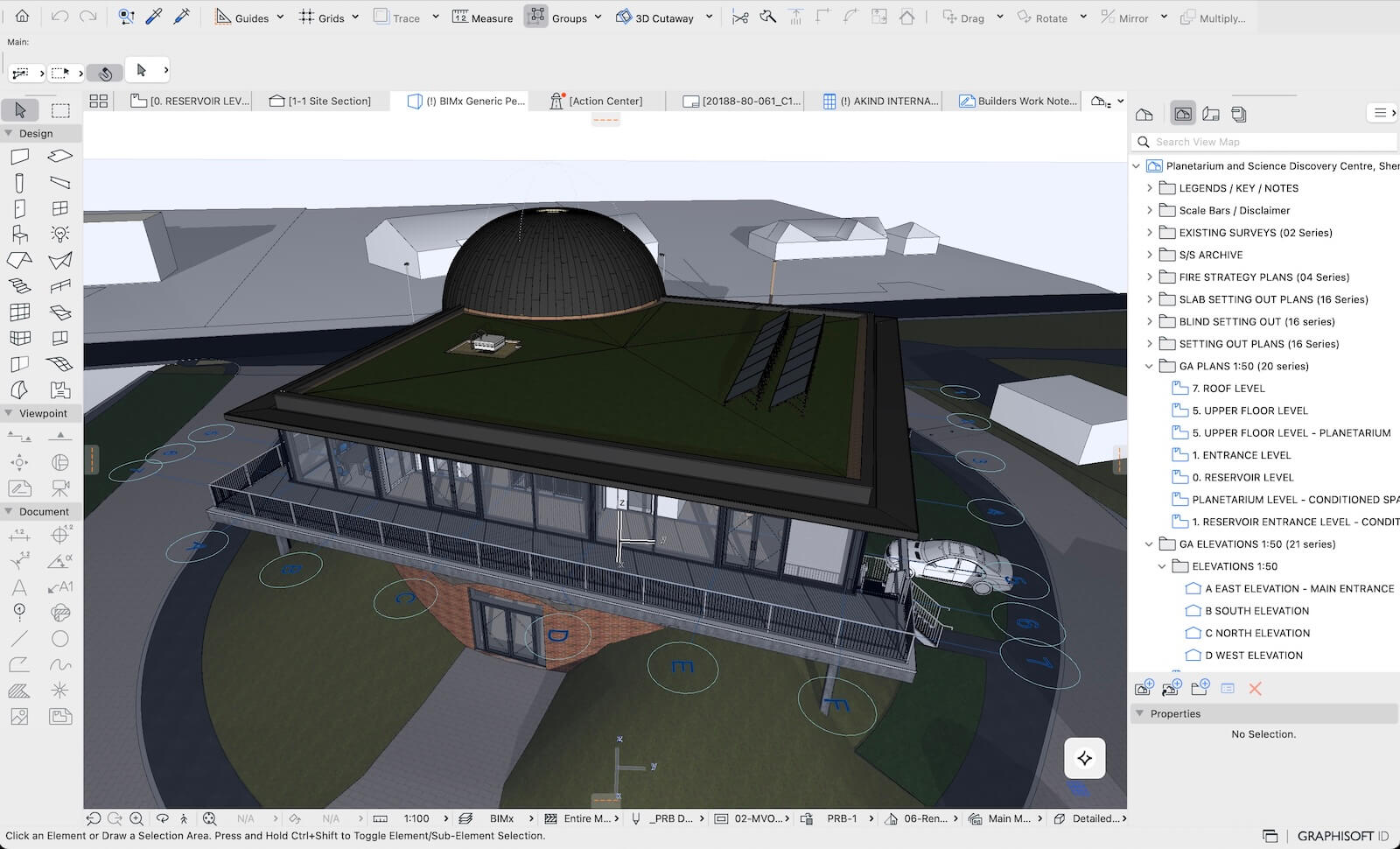Toggle Suspend Groups button
This screenshot has height=849, width=1400.
[536, 17]
